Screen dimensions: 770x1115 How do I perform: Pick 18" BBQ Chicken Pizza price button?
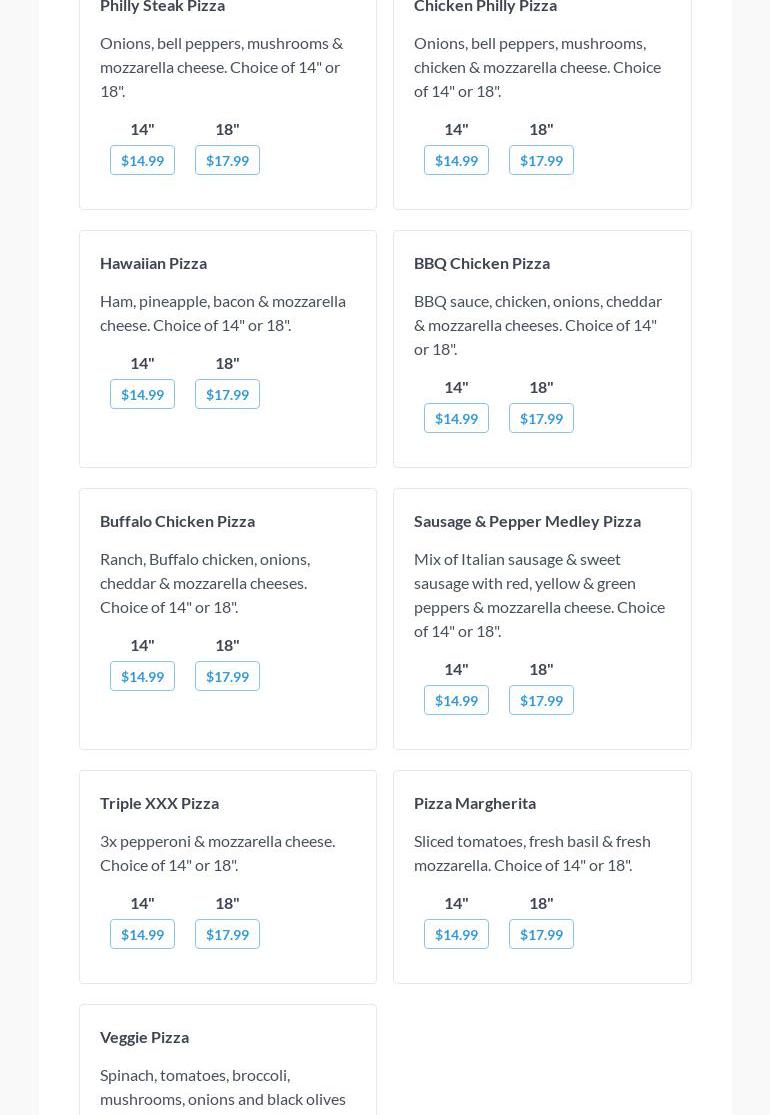tap(541, 418)
